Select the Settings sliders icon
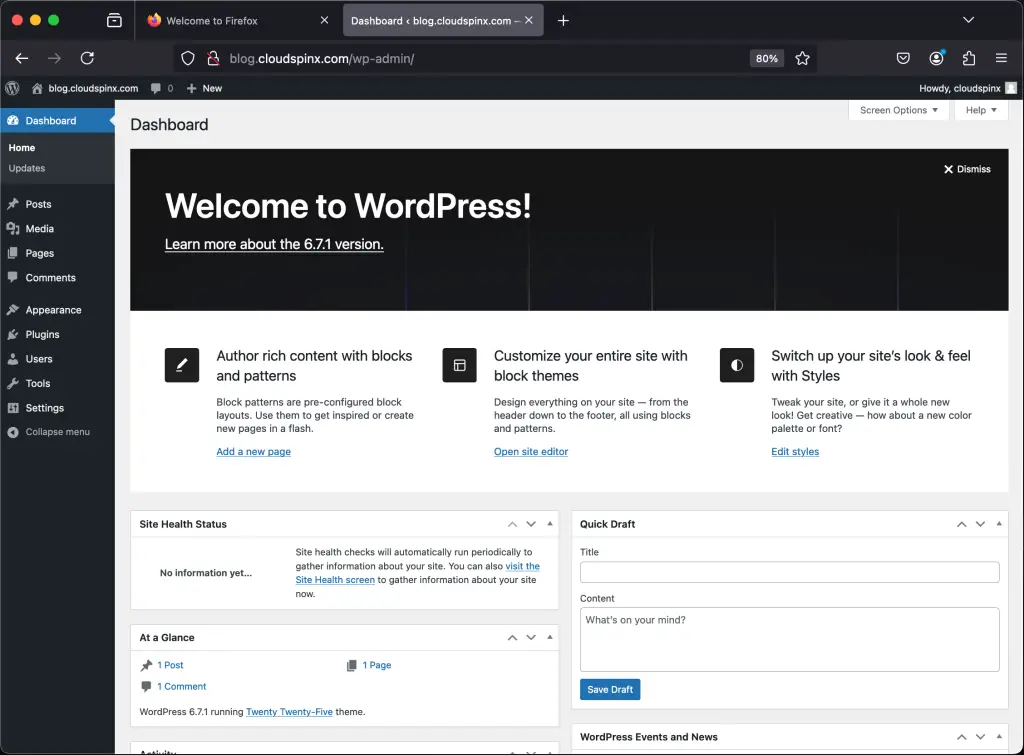The height and width of the screenshot is (755, 1024). [14, 408]
